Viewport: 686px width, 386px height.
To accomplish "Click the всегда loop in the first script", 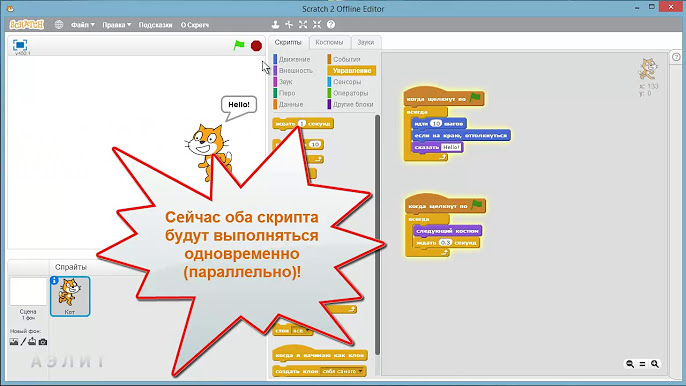I will 418,112.
